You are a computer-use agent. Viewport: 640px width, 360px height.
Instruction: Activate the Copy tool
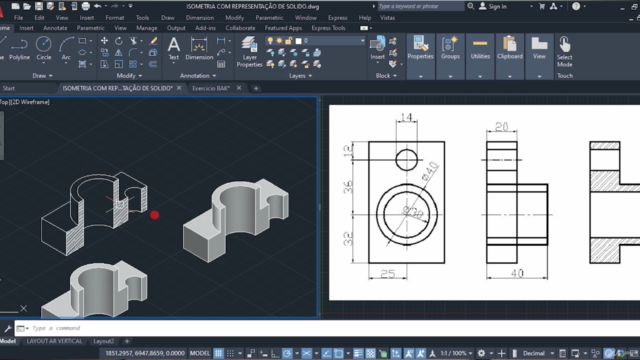104,53
